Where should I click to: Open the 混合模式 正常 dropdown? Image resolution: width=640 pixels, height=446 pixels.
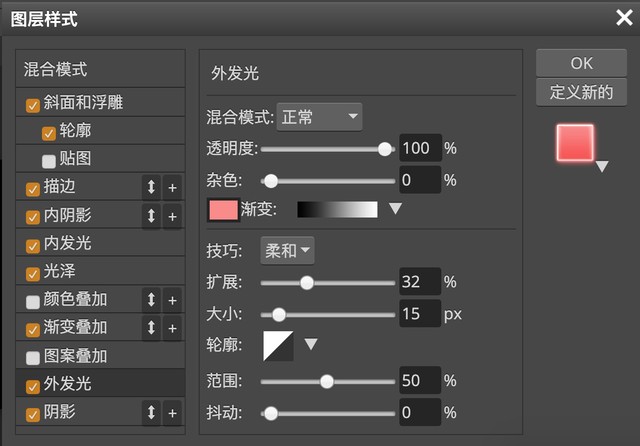point(319,118)
